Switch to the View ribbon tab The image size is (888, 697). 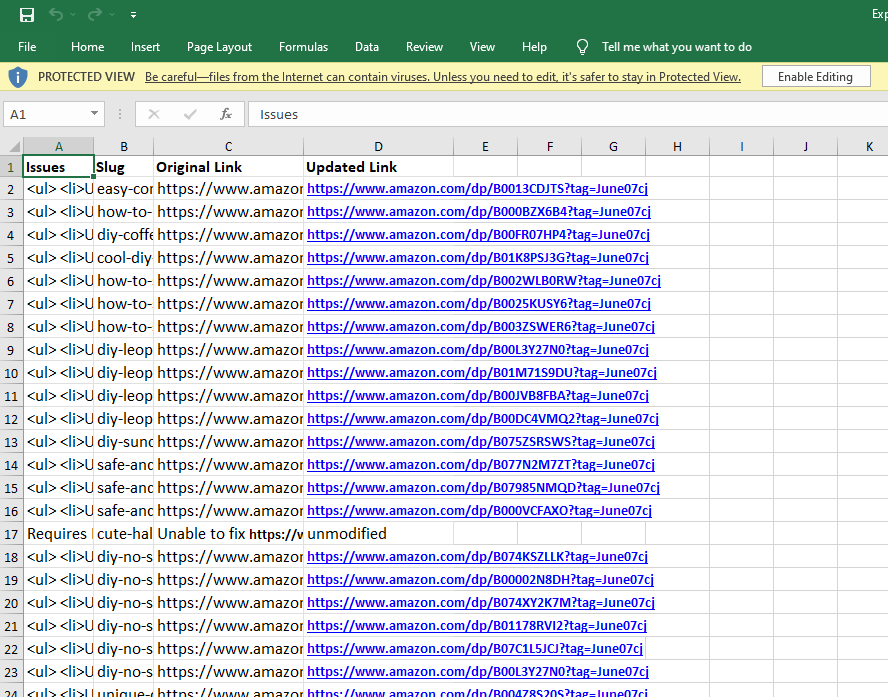[x=482, y=47]
